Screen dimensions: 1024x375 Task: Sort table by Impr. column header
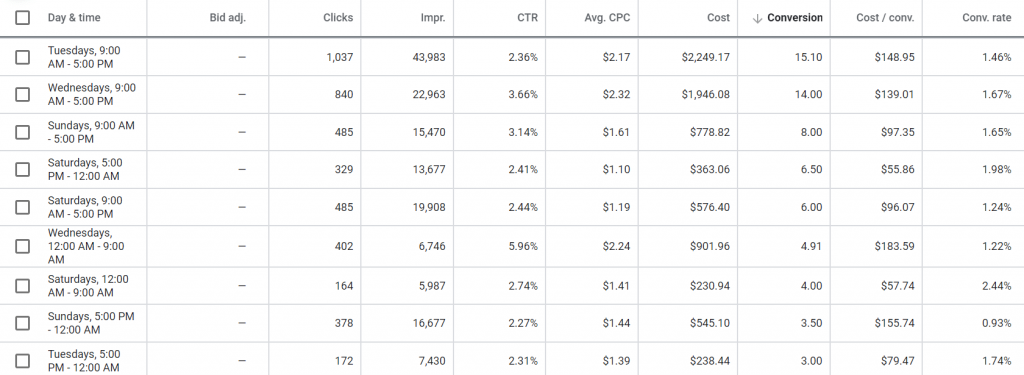click(x=433, y=18)
